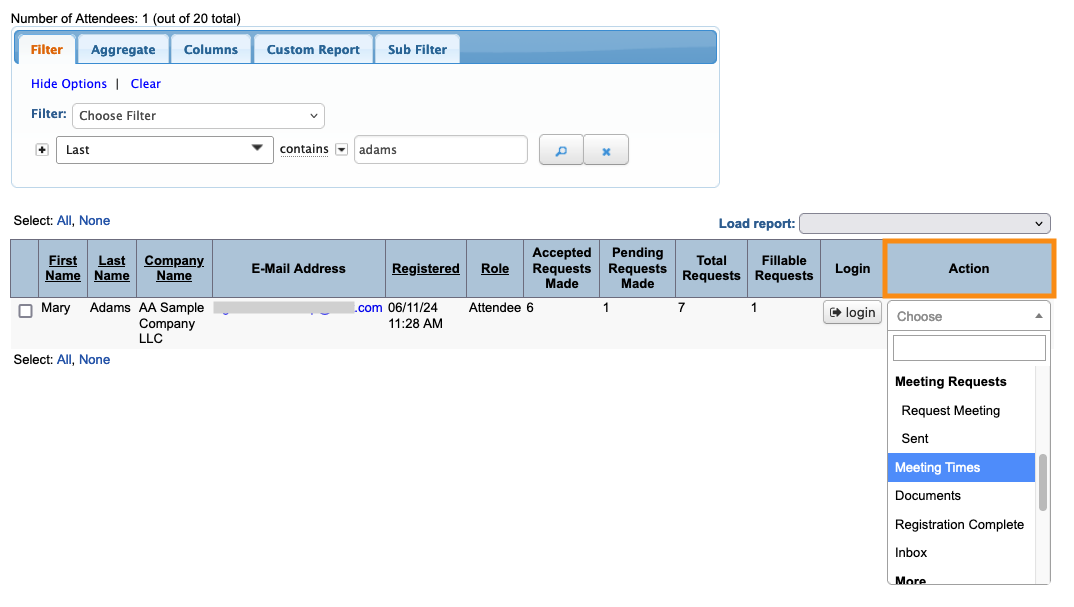Click the action dropdown search box
This screenshot has width=1074, height=607.
coord(969,347)
